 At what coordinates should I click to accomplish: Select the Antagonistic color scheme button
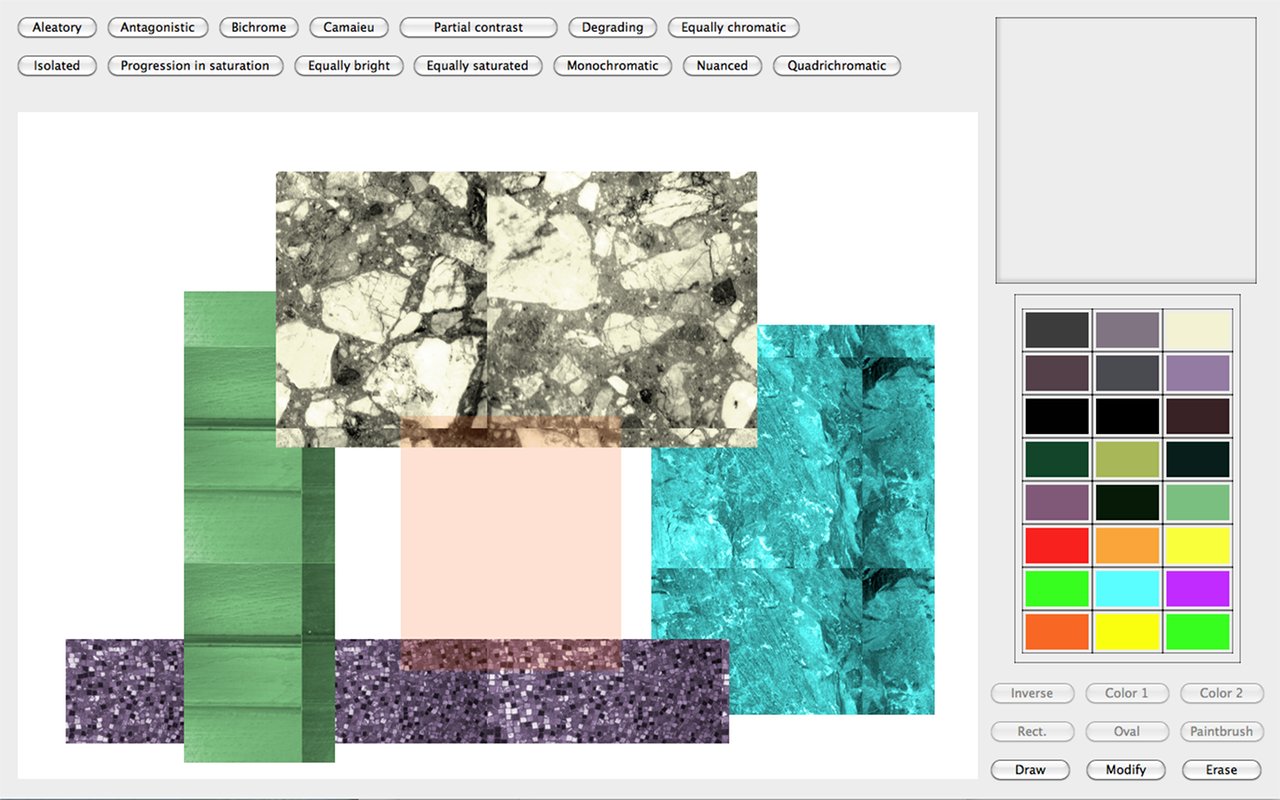point(157,28)
